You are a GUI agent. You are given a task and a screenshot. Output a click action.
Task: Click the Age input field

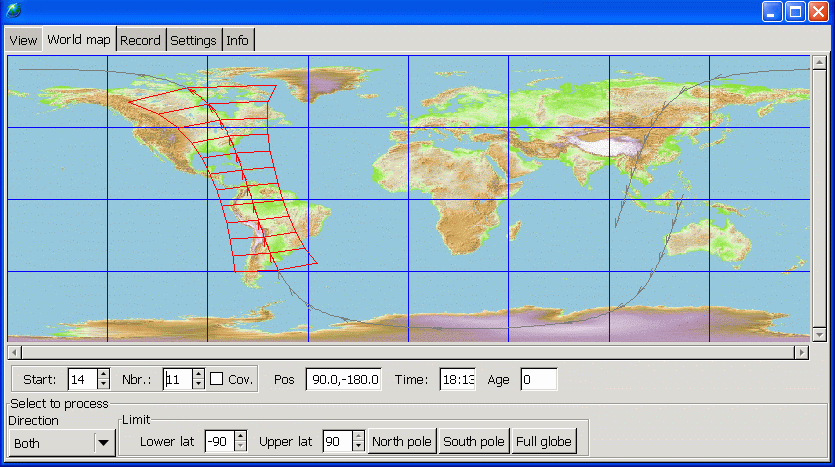click(x=538, y=380)
